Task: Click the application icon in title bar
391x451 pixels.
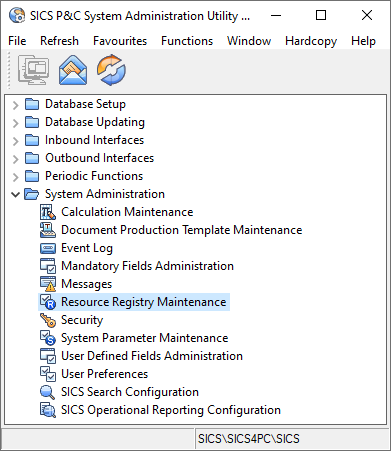Action: [17, 15]
